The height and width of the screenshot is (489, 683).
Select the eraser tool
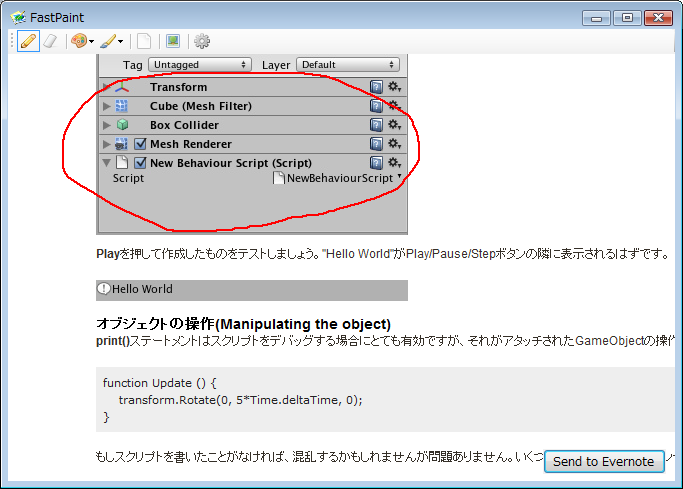coord(51,41)
